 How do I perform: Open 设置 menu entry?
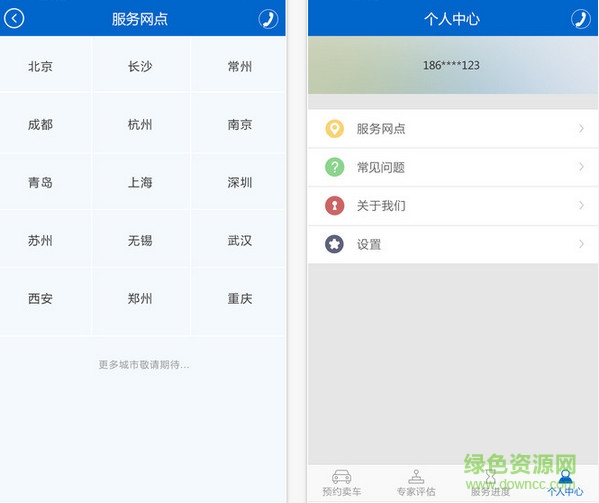click(x=453, y=244)
